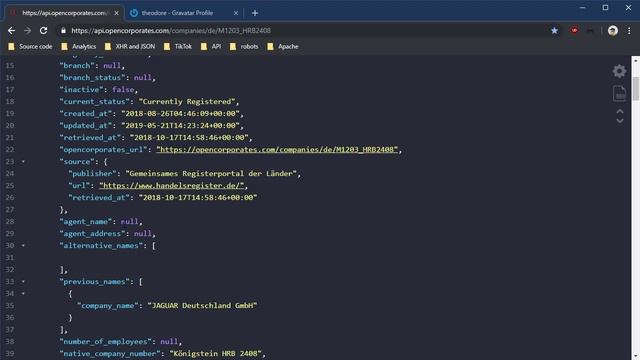The height and width of the screenshot is (360, 640).
Task: Open the red extension icon in toolbar
Action: click(x=574, y=31)
